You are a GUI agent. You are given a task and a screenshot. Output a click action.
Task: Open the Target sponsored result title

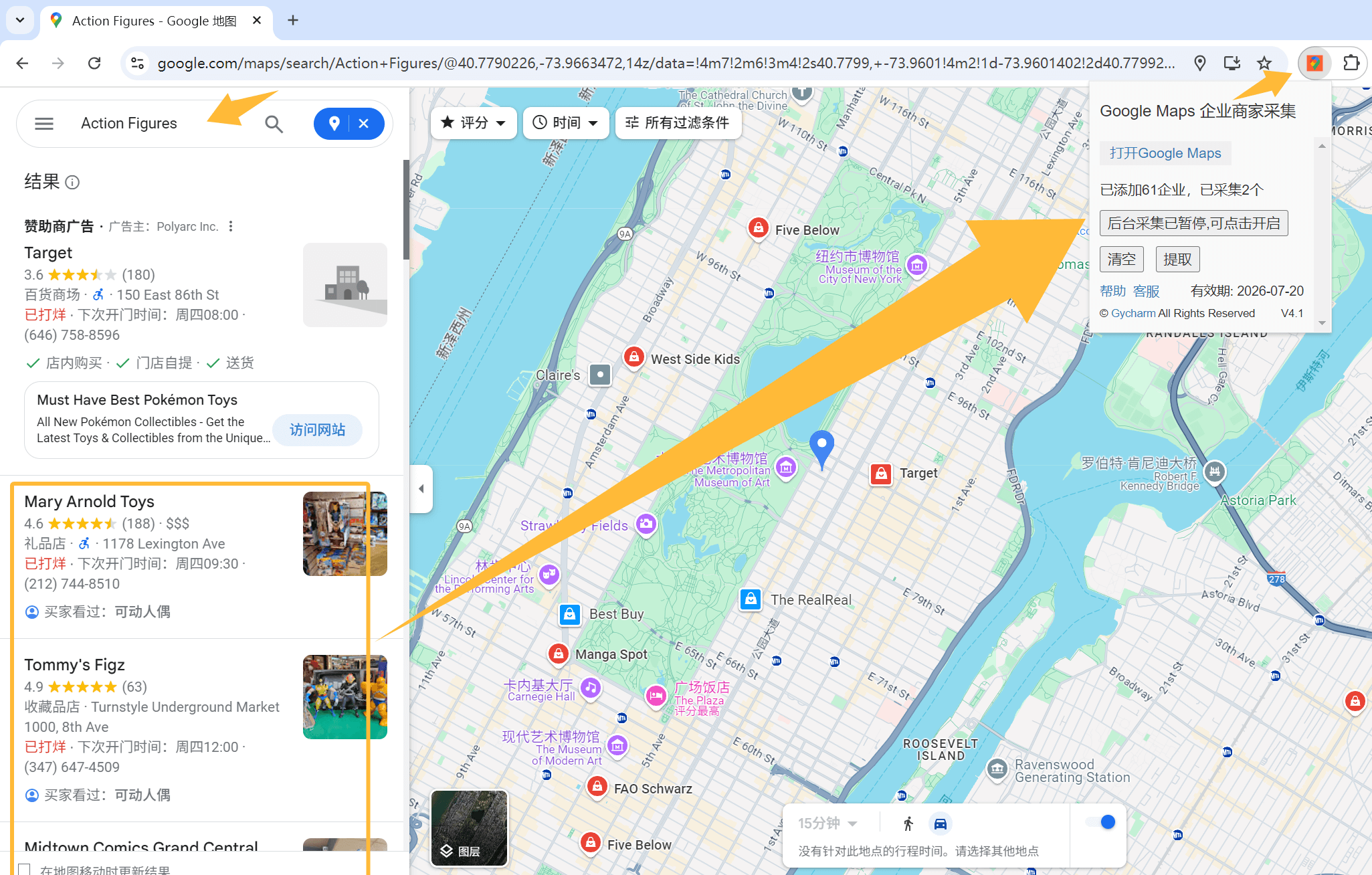(48, 253)
